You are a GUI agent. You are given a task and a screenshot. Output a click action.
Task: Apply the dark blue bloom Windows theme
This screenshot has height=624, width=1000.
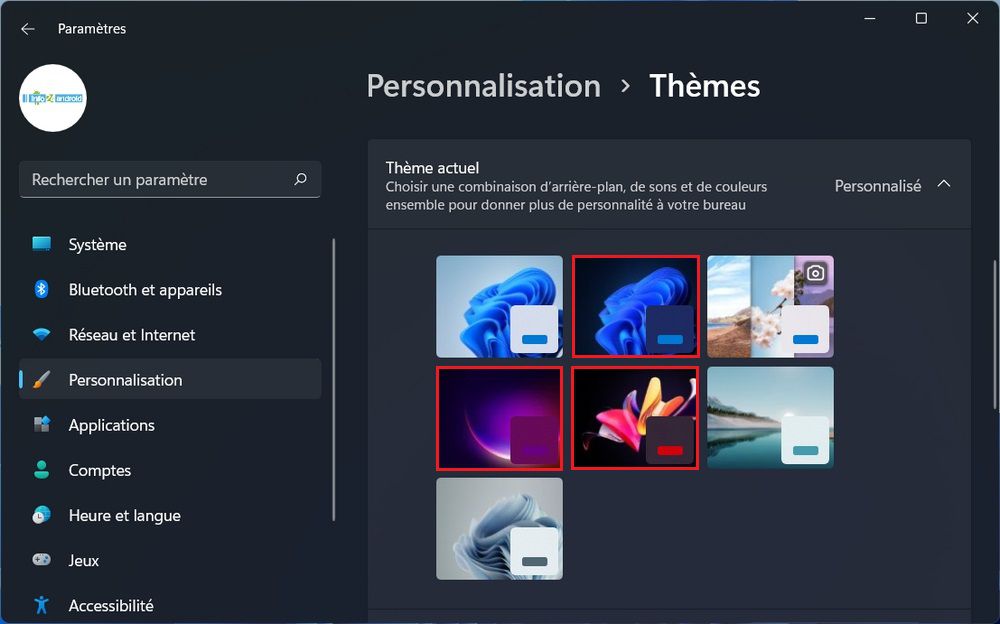[635, 306]
